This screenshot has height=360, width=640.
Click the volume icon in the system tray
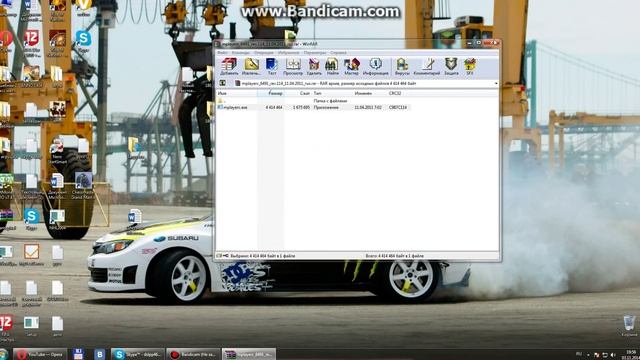[612, 355]
